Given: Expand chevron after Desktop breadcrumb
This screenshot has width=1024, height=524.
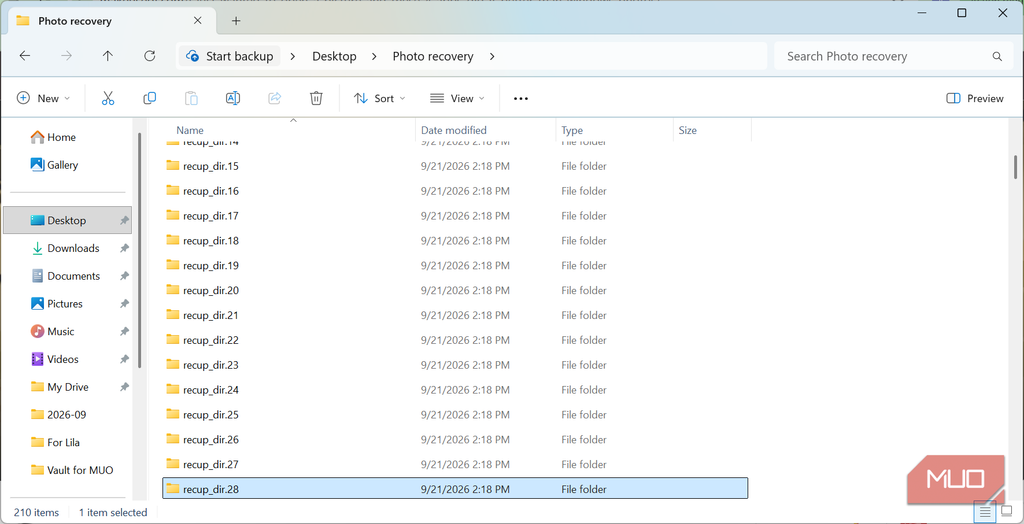Looking at the screenshot, I should 374,56.
